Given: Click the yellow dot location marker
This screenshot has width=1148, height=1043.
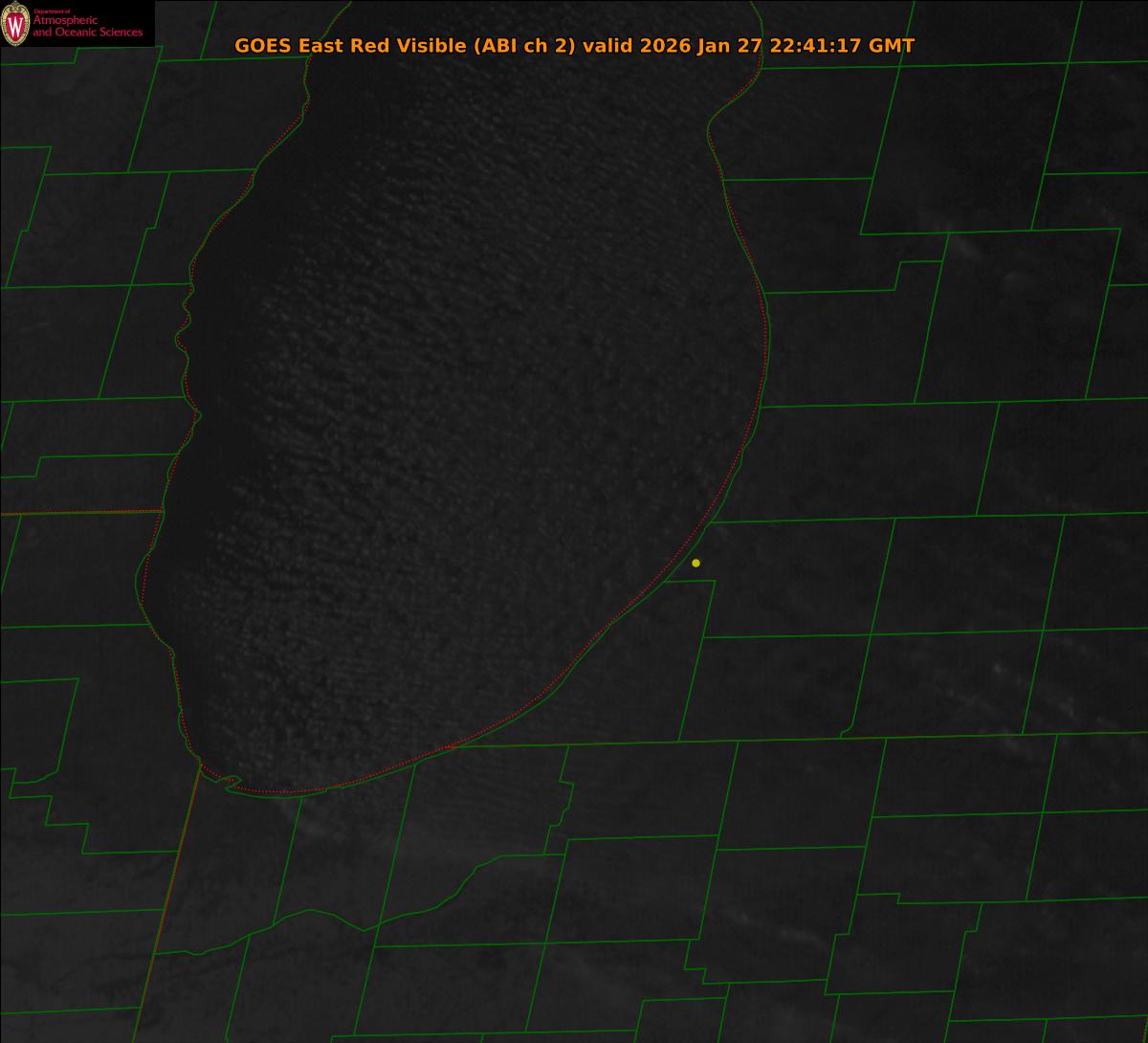Looking at the screenshot, I should click(695, 563).
